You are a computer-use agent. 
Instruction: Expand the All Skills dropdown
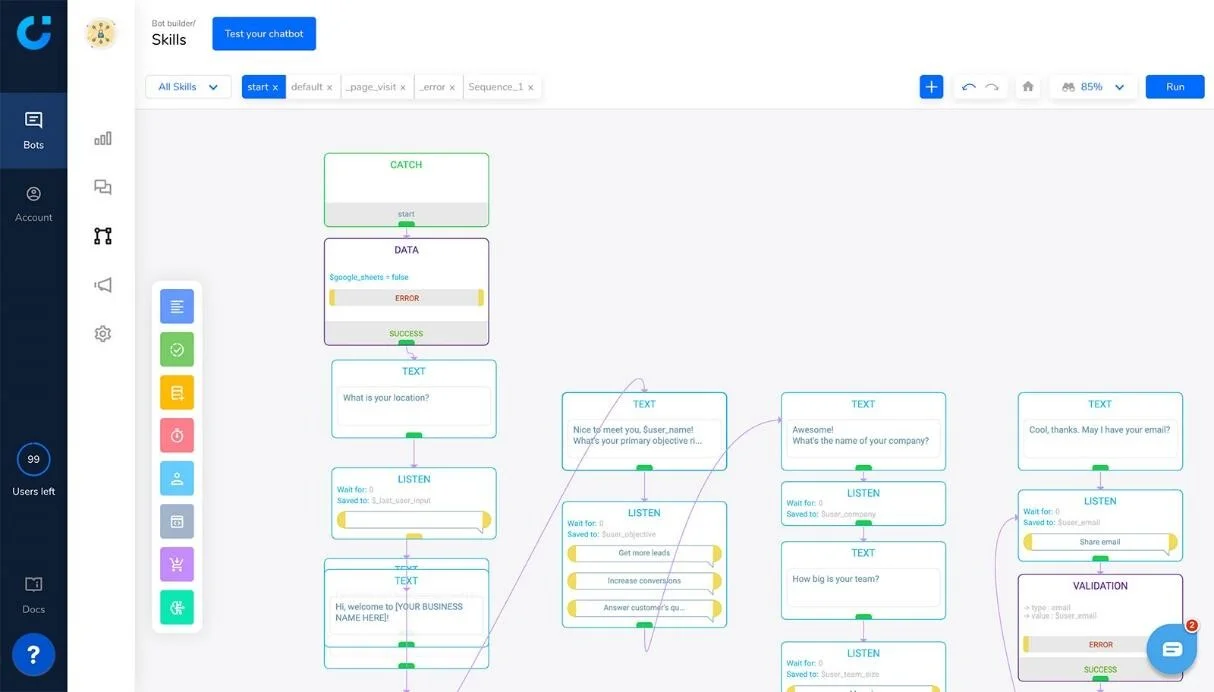click(x=188, y=87)
